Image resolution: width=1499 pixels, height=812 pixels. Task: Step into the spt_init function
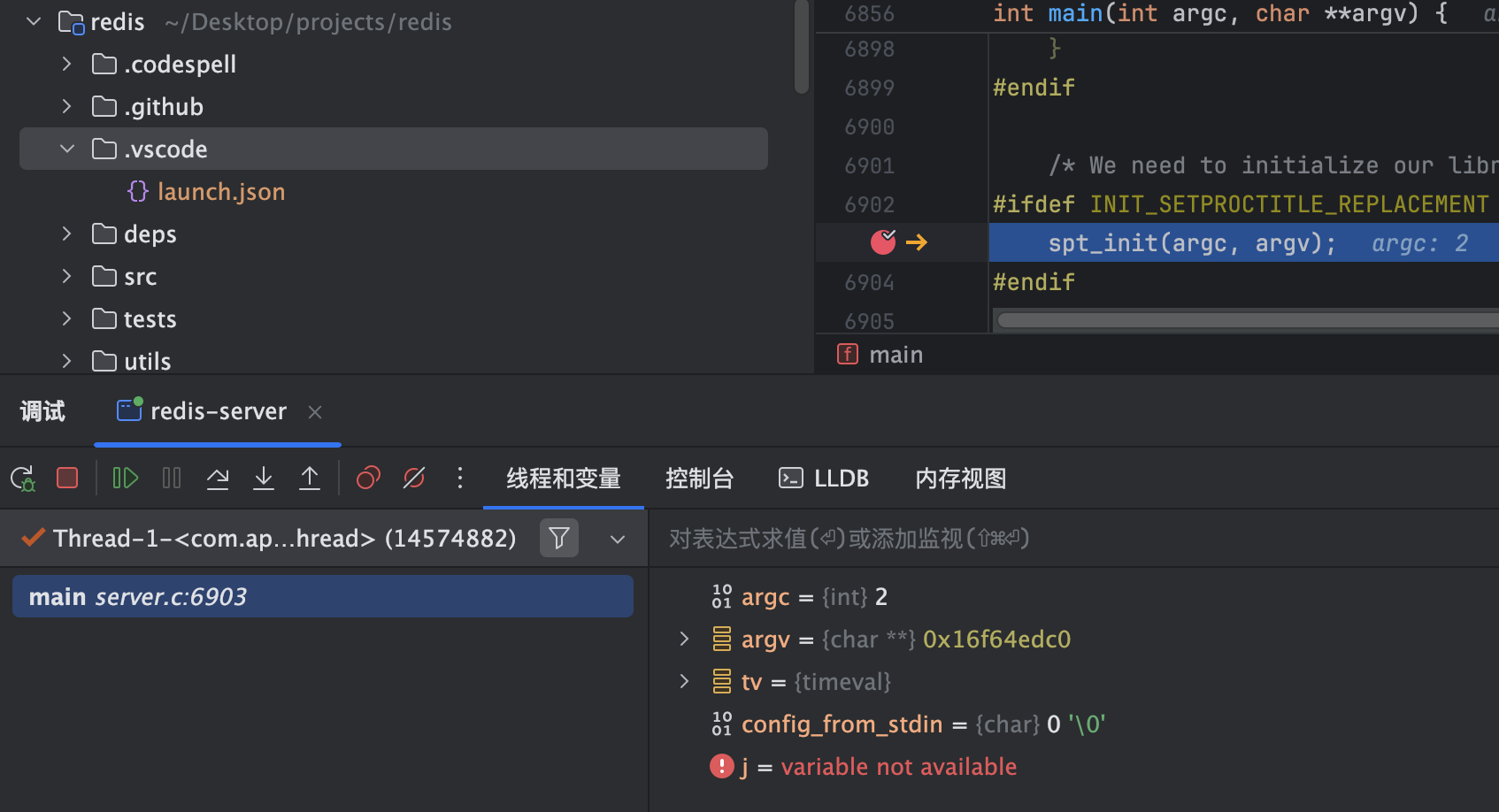[x=263, y=478]
